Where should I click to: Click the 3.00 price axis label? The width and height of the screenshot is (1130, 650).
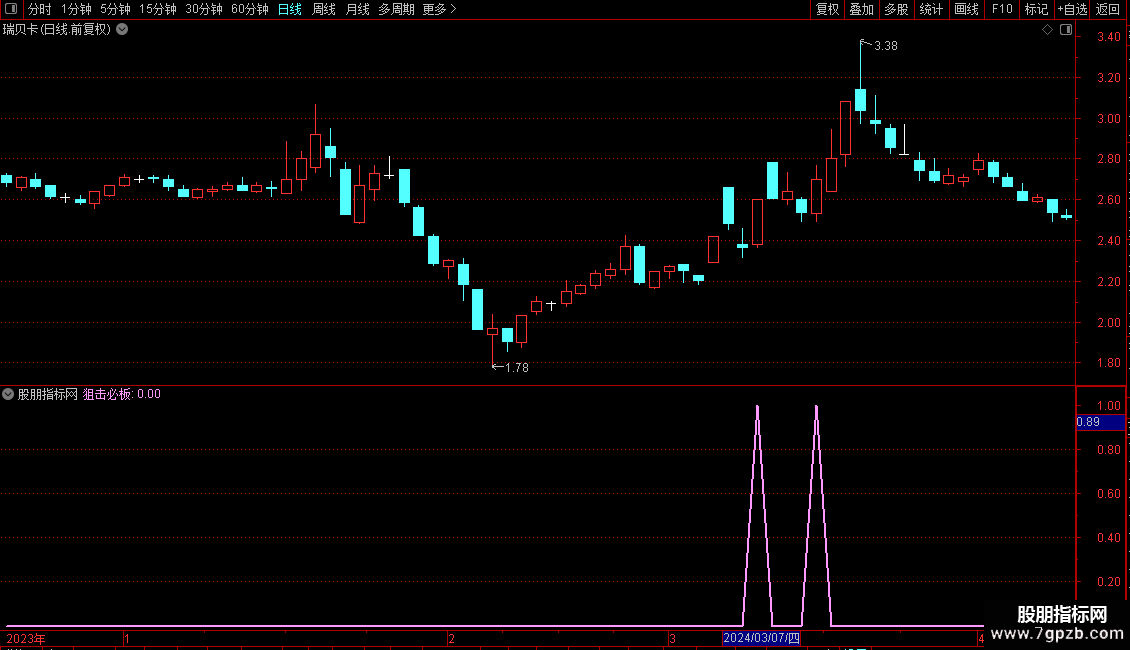pyautogui.click(x=1108, y=119)
